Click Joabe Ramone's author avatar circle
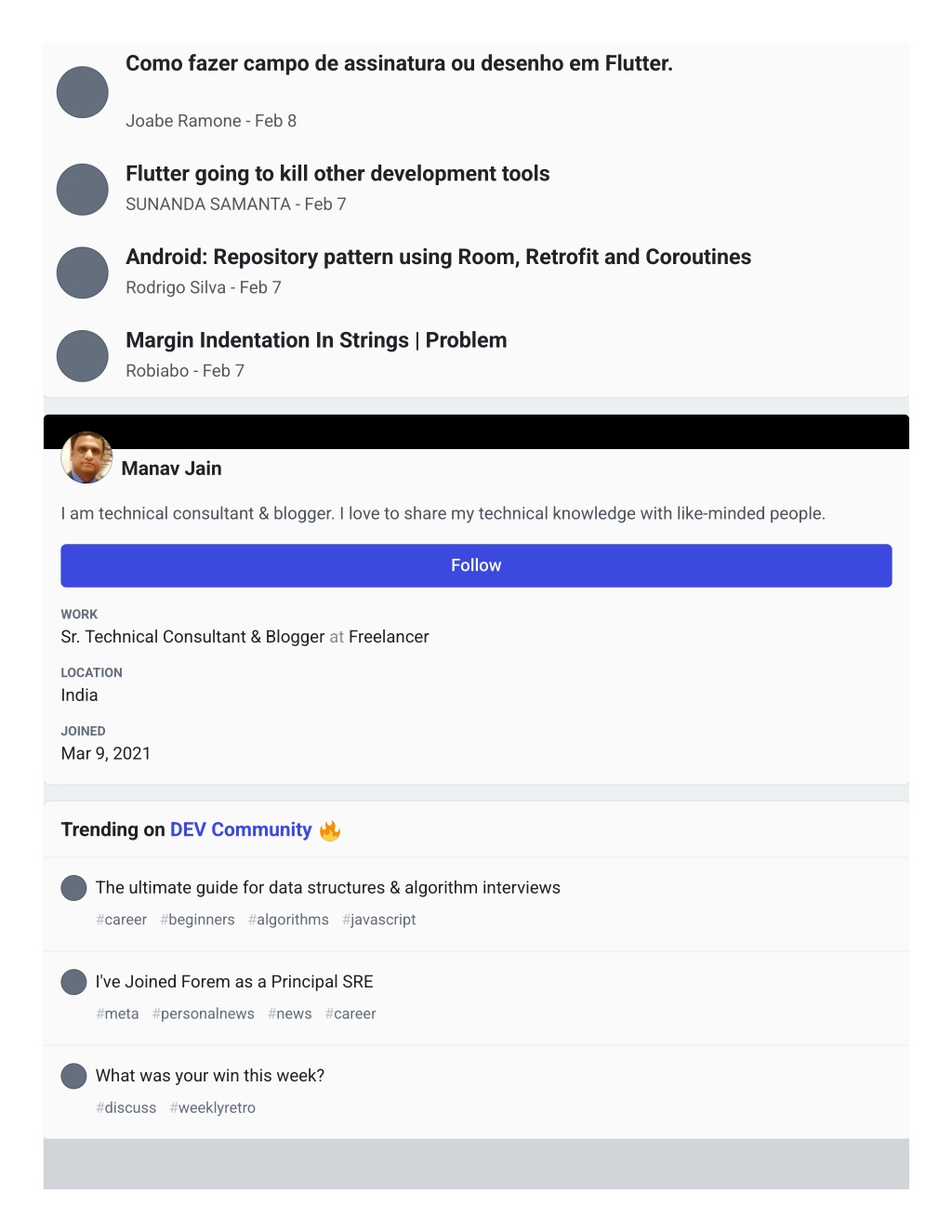952x1232 pixels. point(83,92)
